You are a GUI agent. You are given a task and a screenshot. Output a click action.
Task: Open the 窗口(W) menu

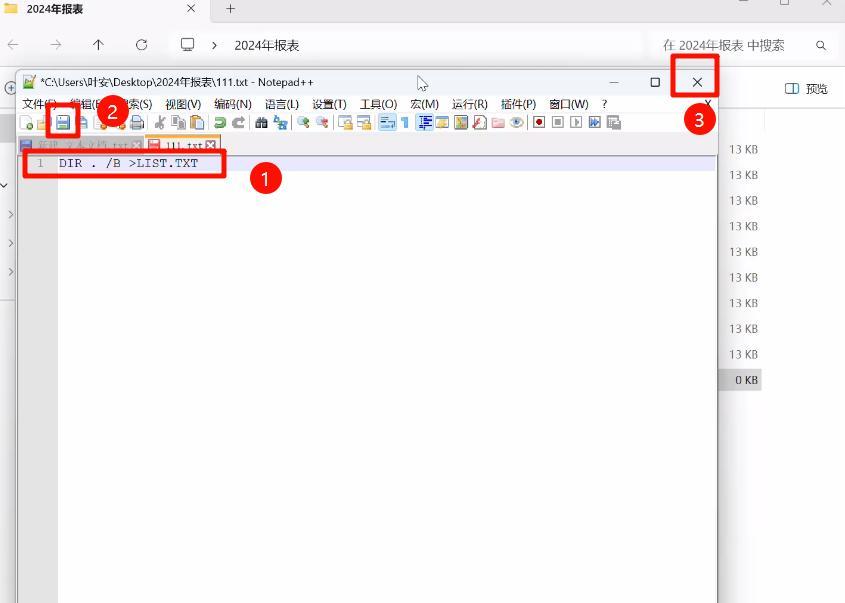tap(569, 104)
